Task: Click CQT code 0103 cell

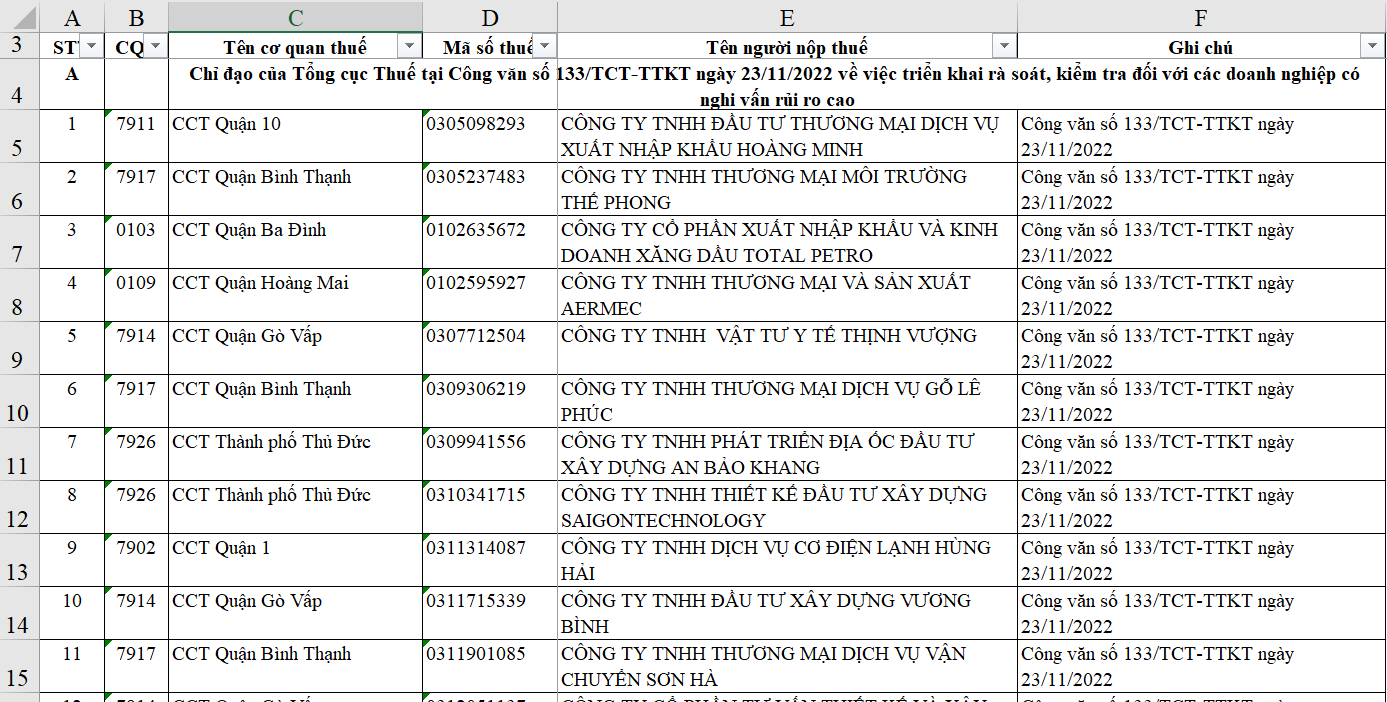Action: [136, 243]
